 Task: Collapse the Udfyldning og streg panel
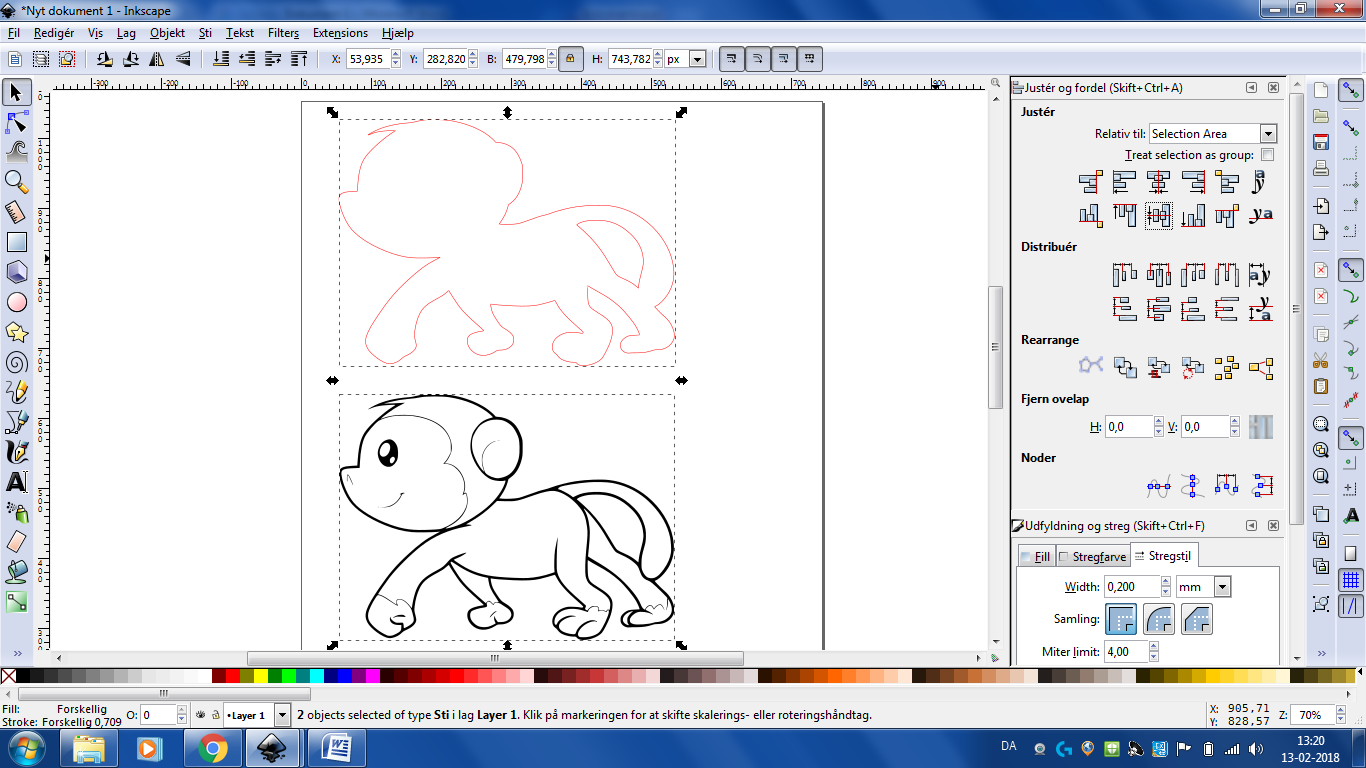click(1251, 526)
